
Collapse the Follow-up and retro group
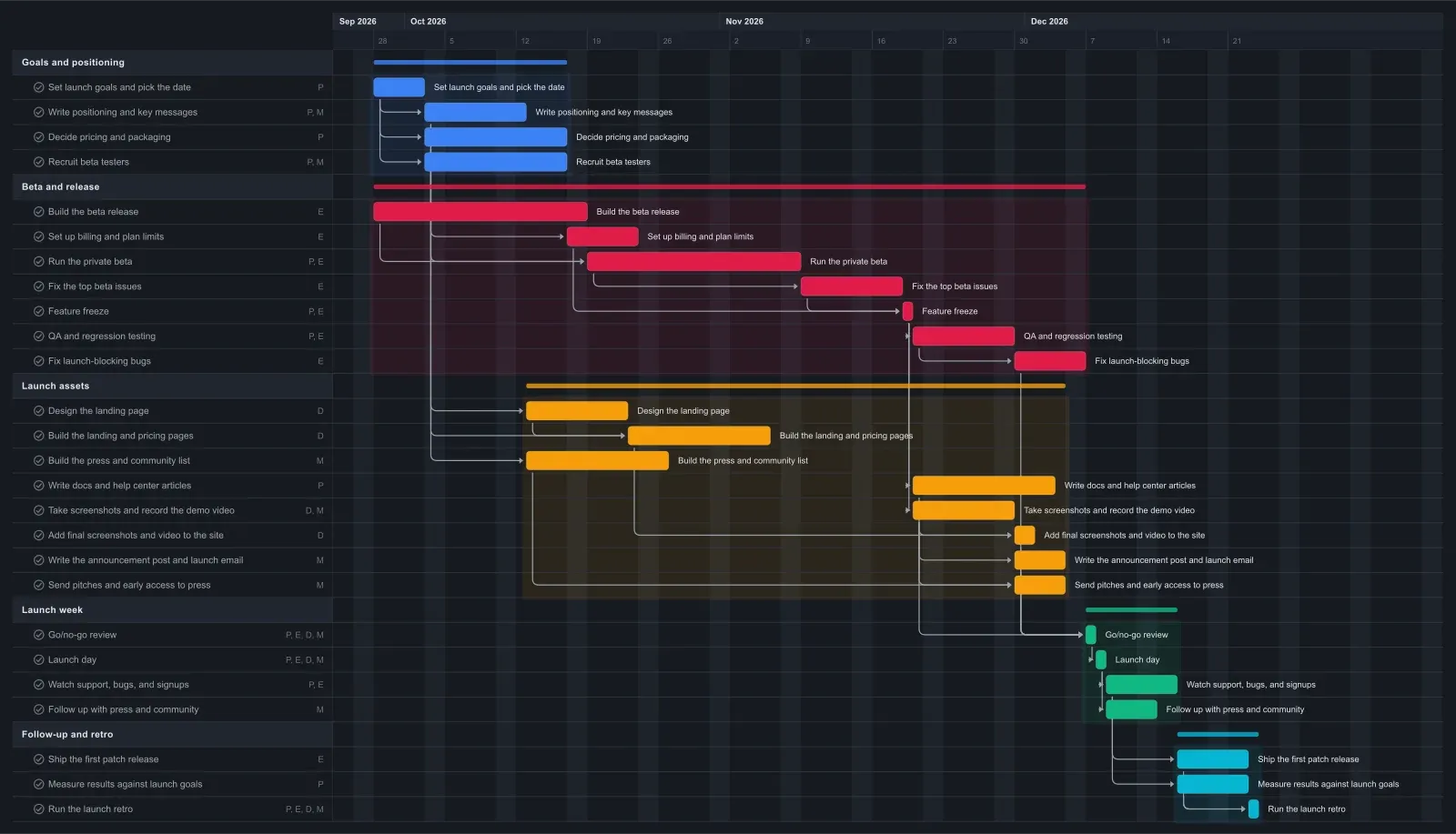pyautogui.click(x=172, y=734)
